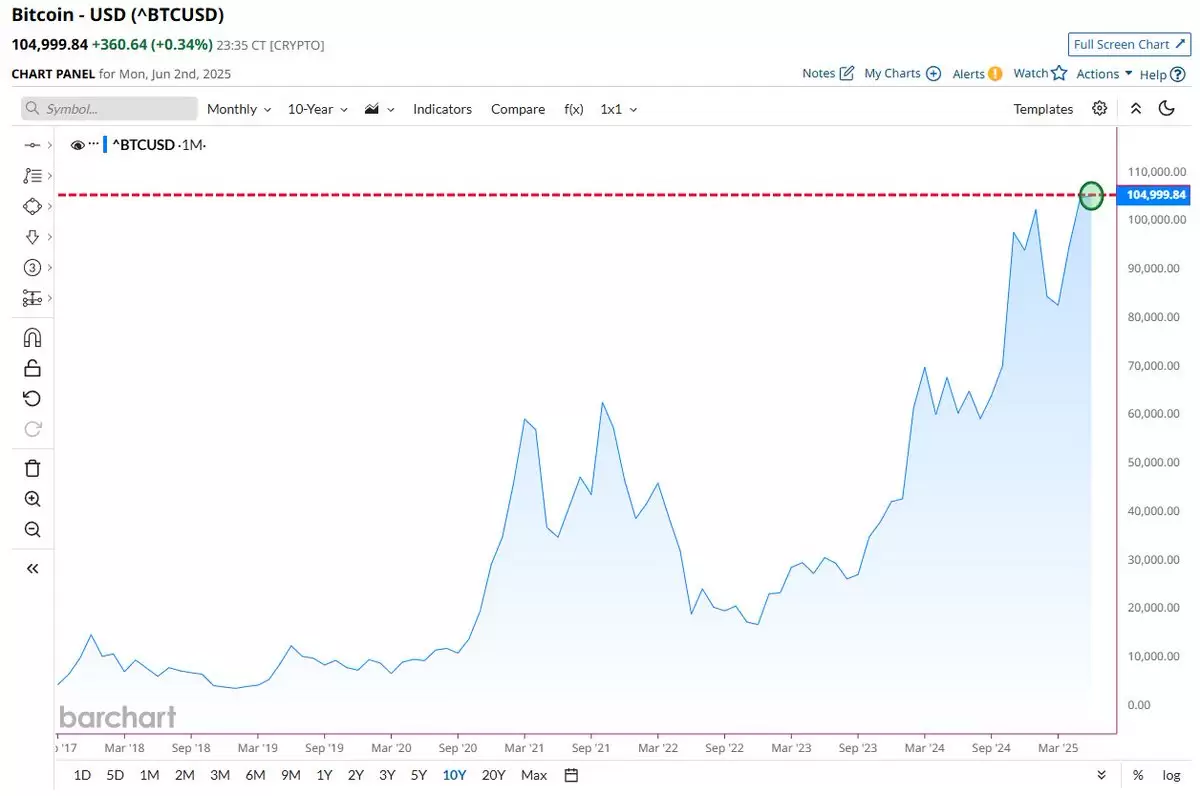
Task: Open the 1x1 grid layout dropdown
Action: click(619, 109)
